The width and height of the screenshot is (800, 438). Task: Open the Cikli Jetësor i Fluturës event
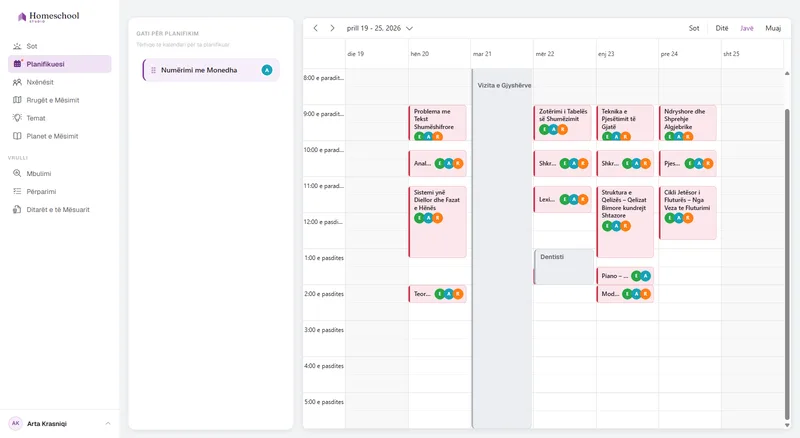[688, 213]
